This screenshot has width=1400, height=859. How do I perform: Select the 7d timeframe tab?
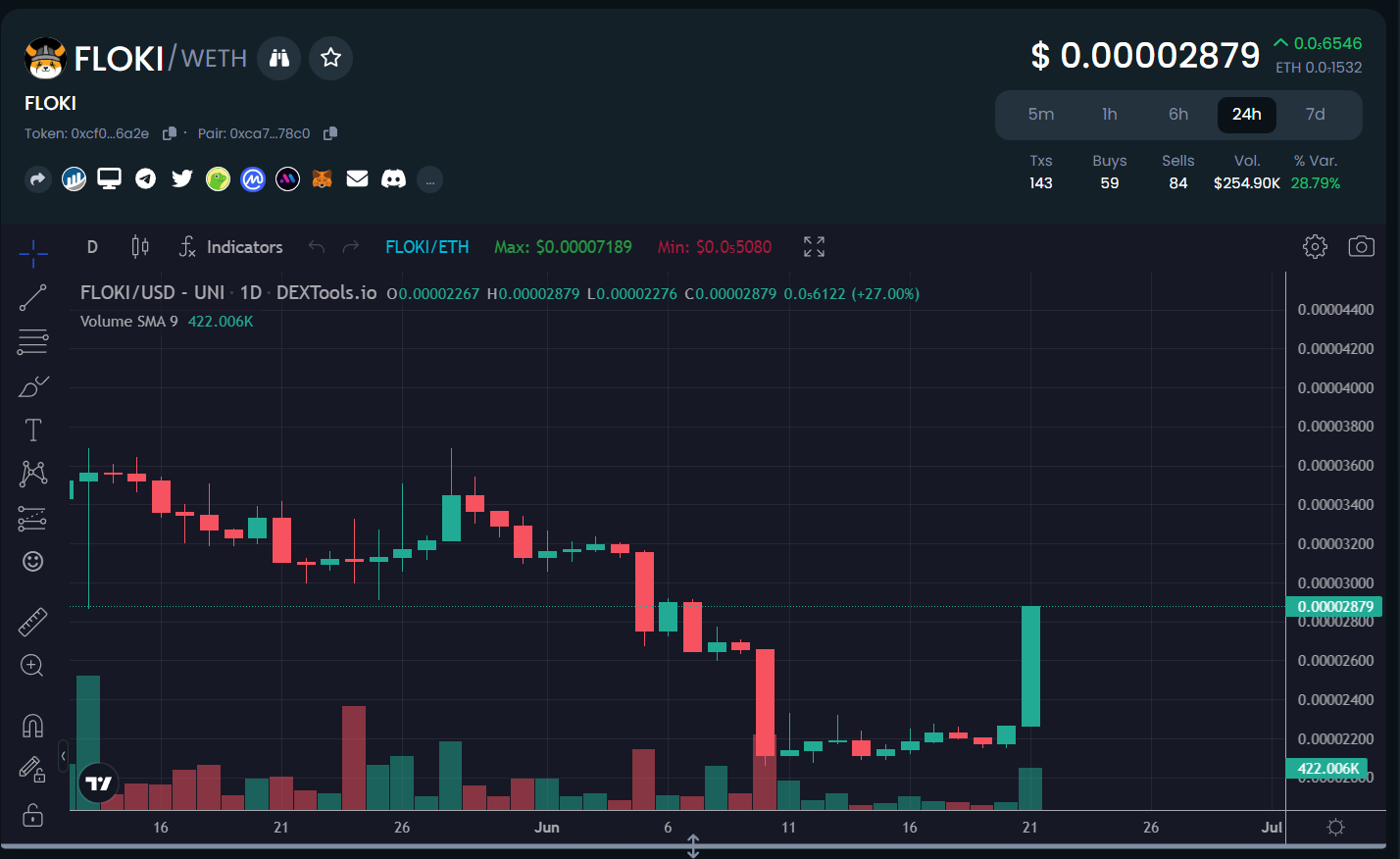(x=1316, y=115)
